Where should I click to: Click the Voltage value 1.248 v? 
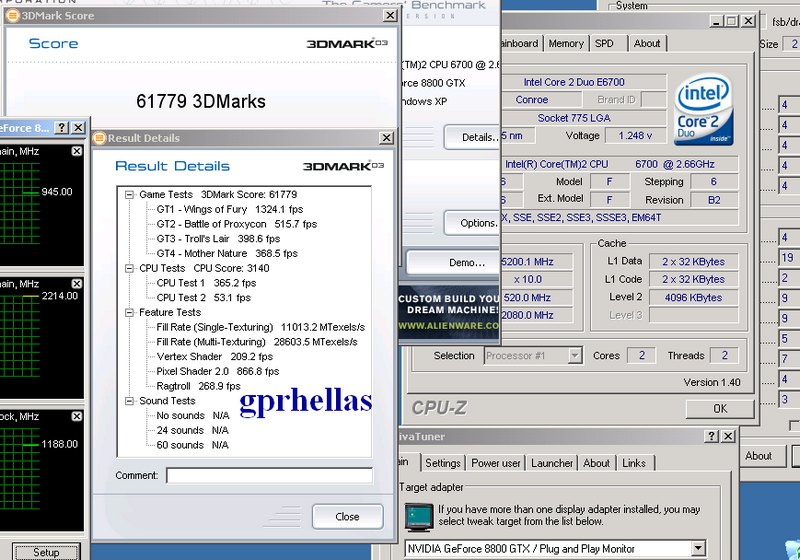point(635,136)
